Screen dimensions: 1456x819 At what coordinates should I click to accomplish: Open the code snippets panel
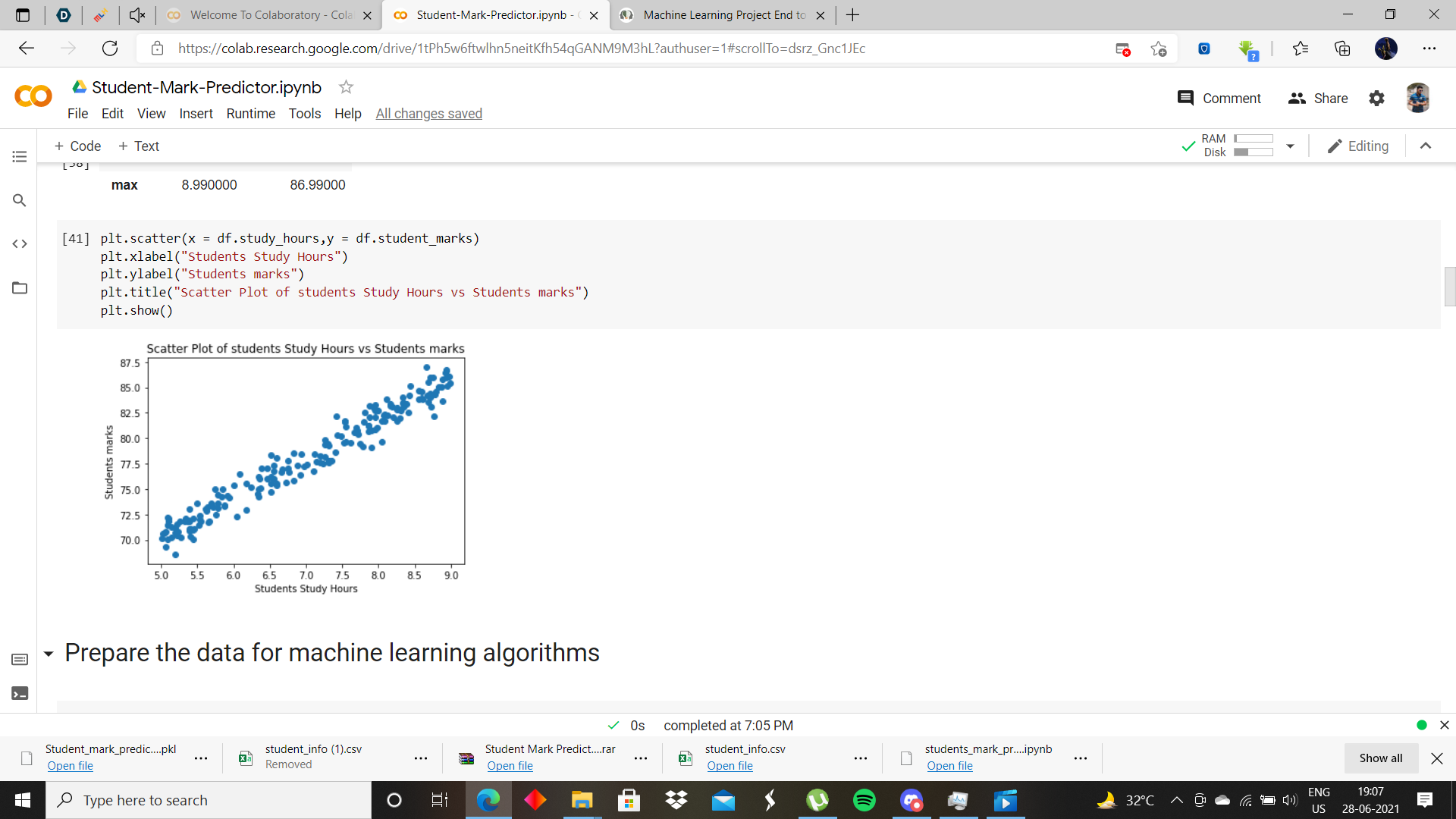pyautogui.click(x=20, y=244)
